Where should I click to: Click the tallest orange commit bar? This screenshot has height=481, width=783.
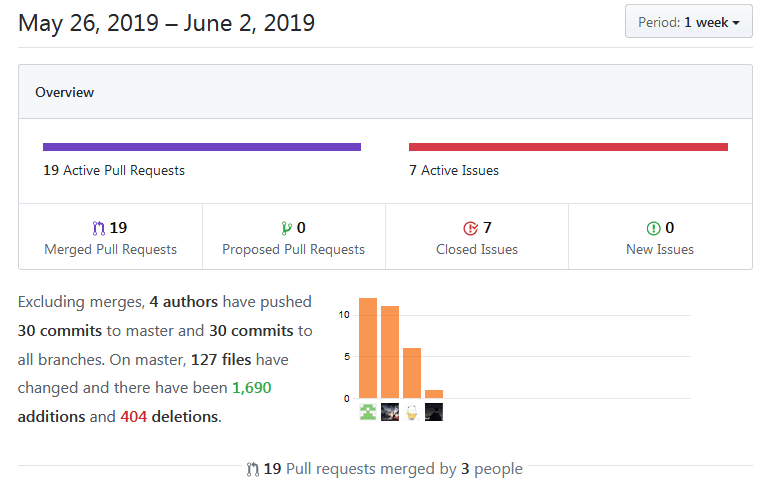[368, 347]
